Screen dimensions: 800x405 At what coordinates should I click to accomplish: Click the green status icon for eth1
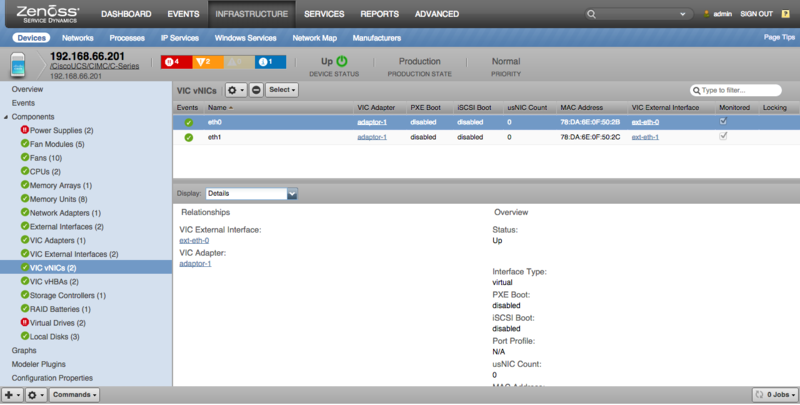click(x=189, y=137)
